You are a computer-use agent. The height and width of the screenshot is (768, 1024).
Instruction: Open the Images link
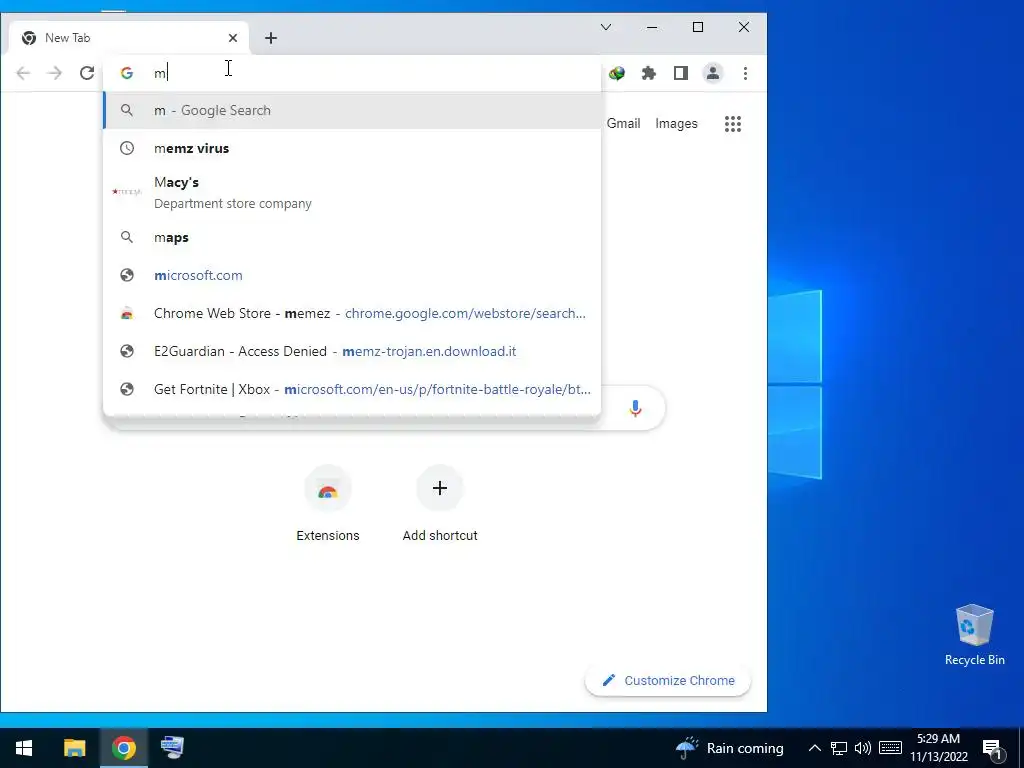[x=676, y=123]
